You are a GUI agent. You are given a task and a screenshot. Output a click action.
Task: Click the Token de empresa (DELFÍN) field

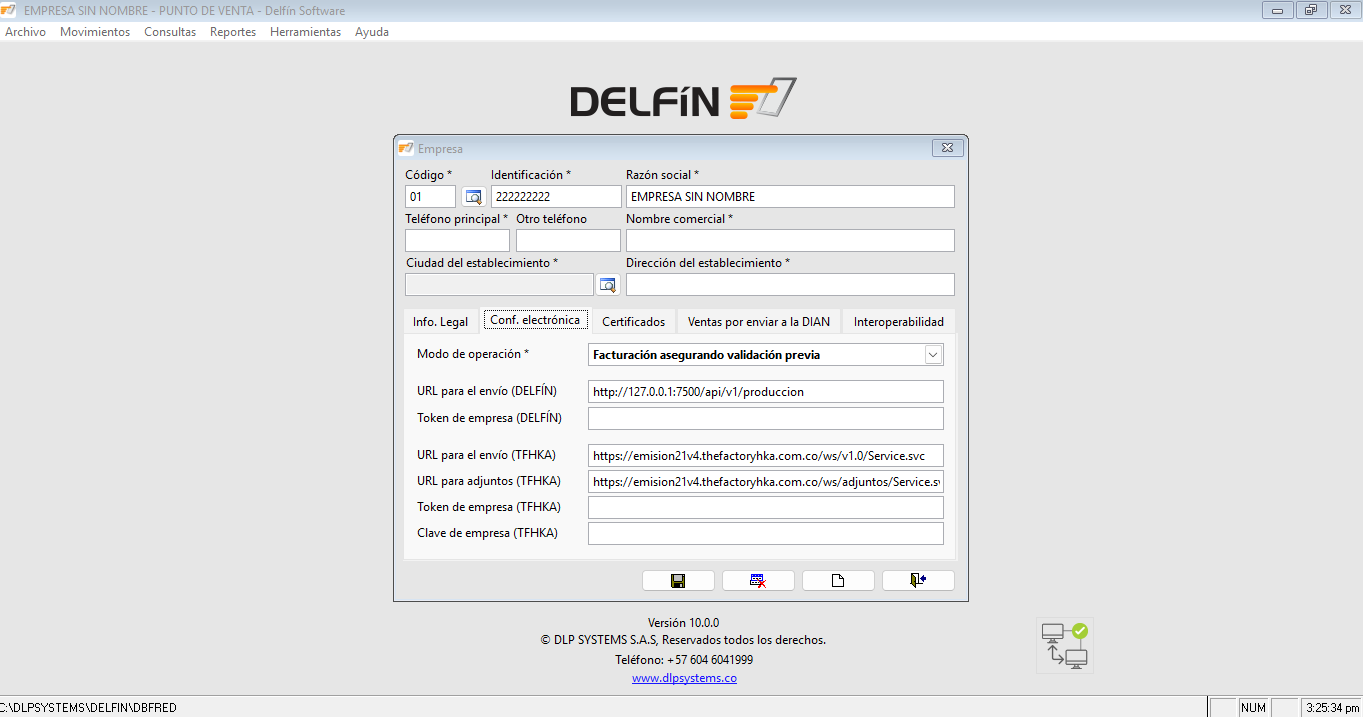(766, 418)
